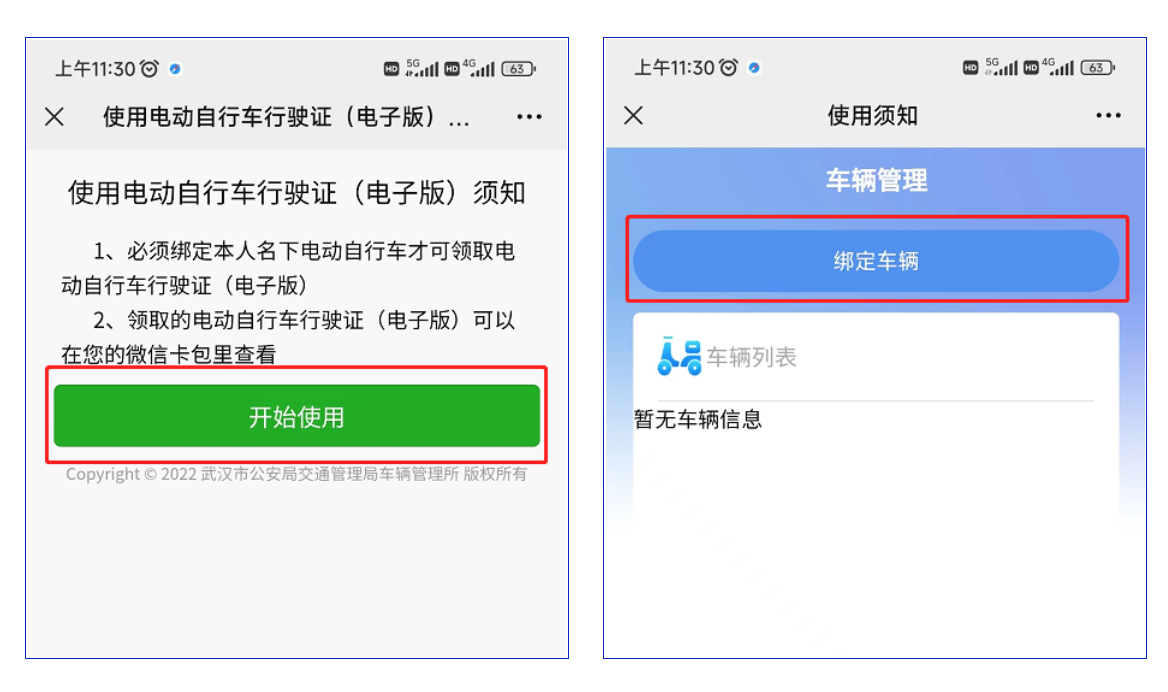Click the 暂无车辆信息 empty list message

point(698,419)
